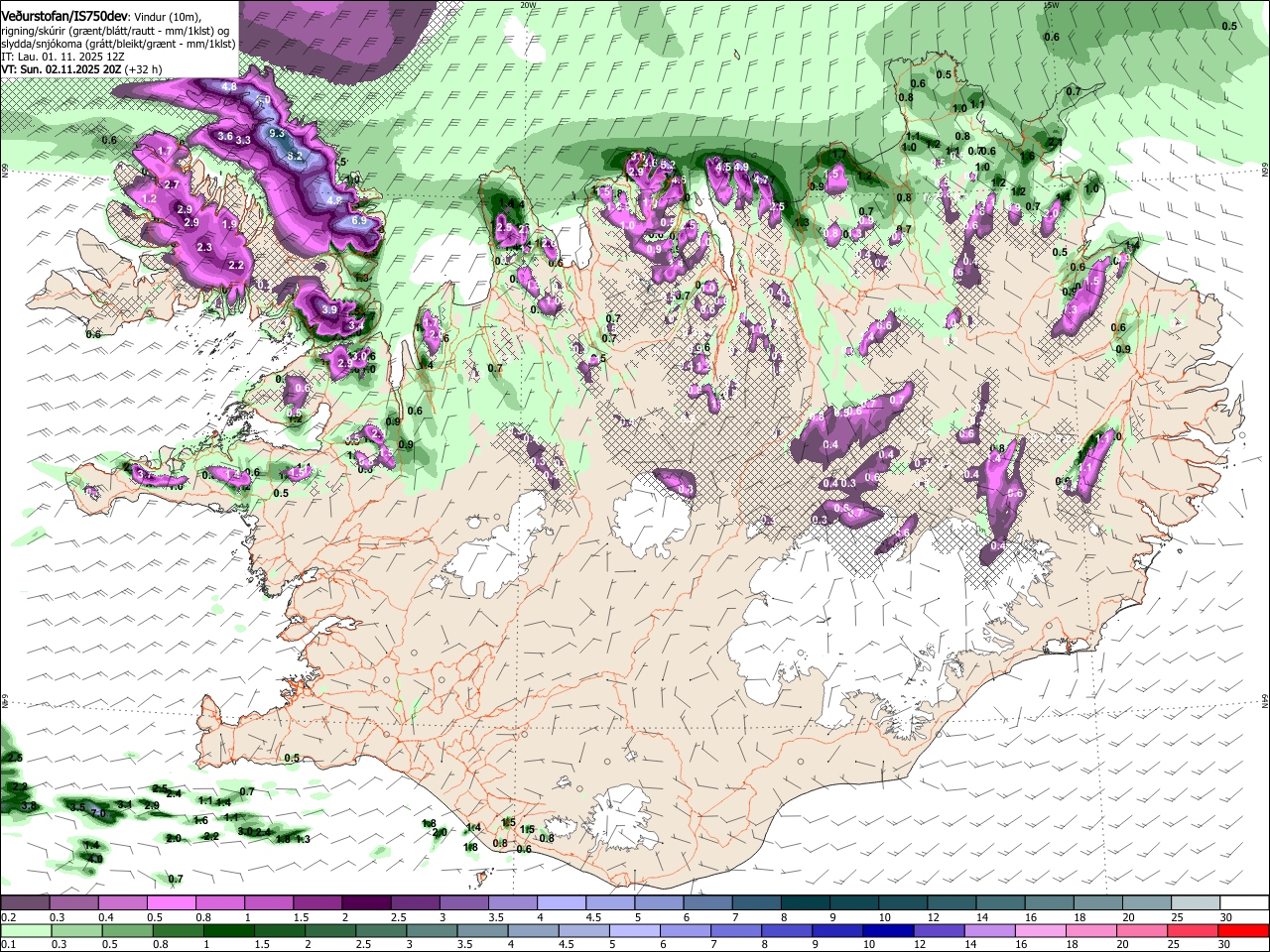Click the '9.3' precipitation value on the map
Viewport: 1270px width, 952px height.
tap(277, 133)
